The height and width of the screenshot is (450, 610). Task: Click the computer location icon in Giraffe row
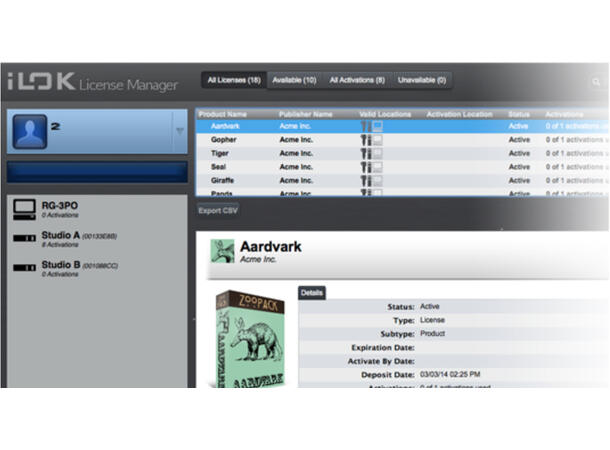pyautogui.click(x=377, y=180)
